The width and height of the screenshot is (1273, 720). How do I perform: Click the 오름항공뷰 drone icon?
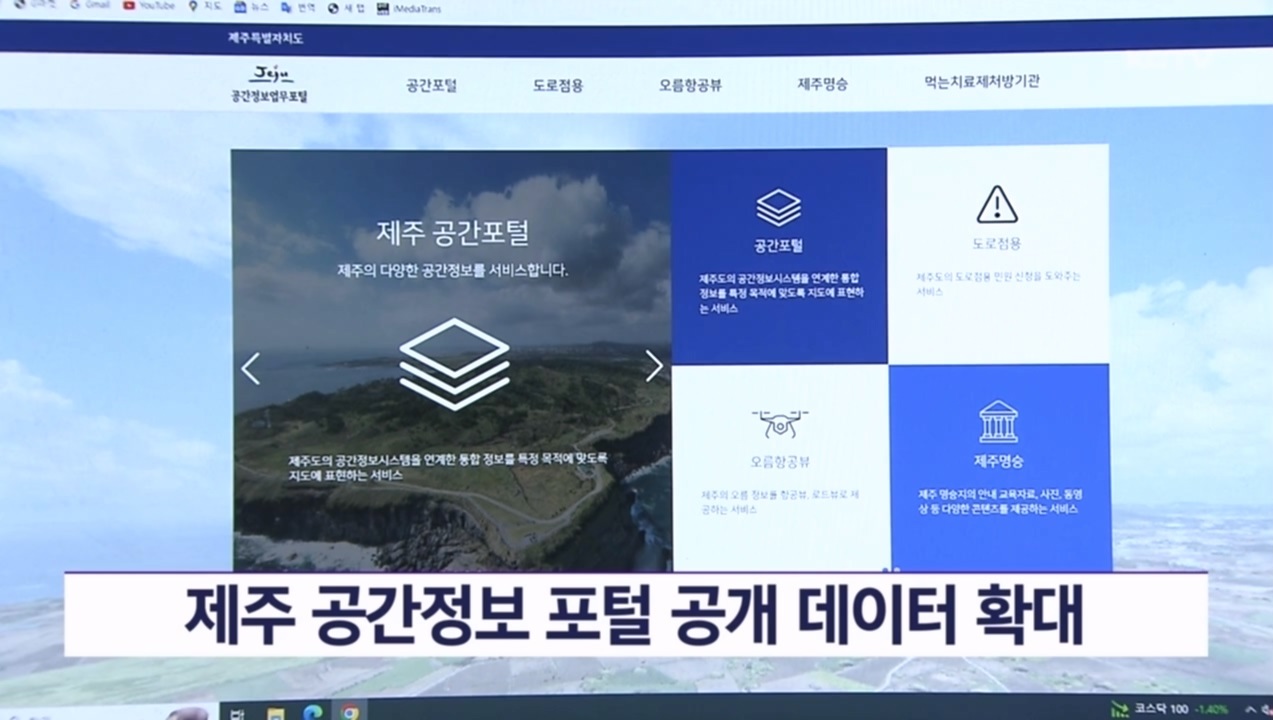coord(779,423)
